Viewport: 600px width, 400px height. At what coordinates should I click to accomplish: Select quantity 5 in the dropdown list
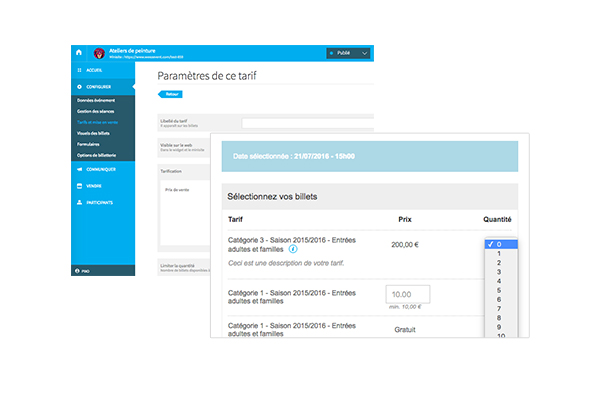click(501, 290)
